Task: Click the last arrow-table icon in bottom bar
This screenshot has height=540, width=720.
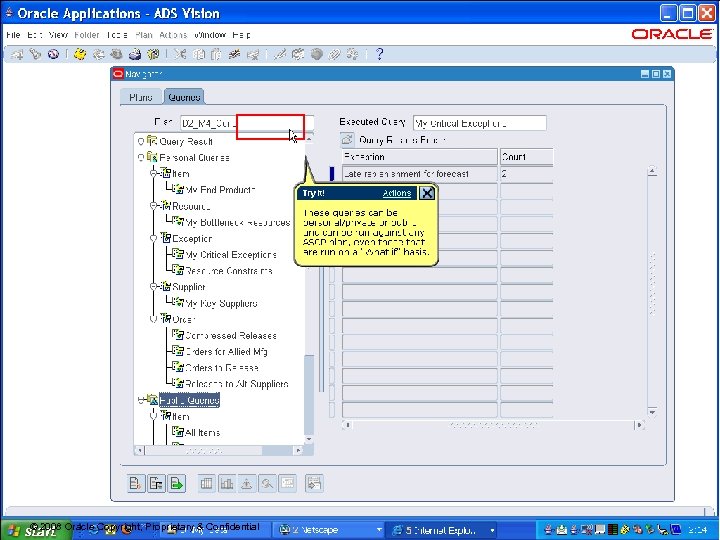Action: (x=314, y=483)
